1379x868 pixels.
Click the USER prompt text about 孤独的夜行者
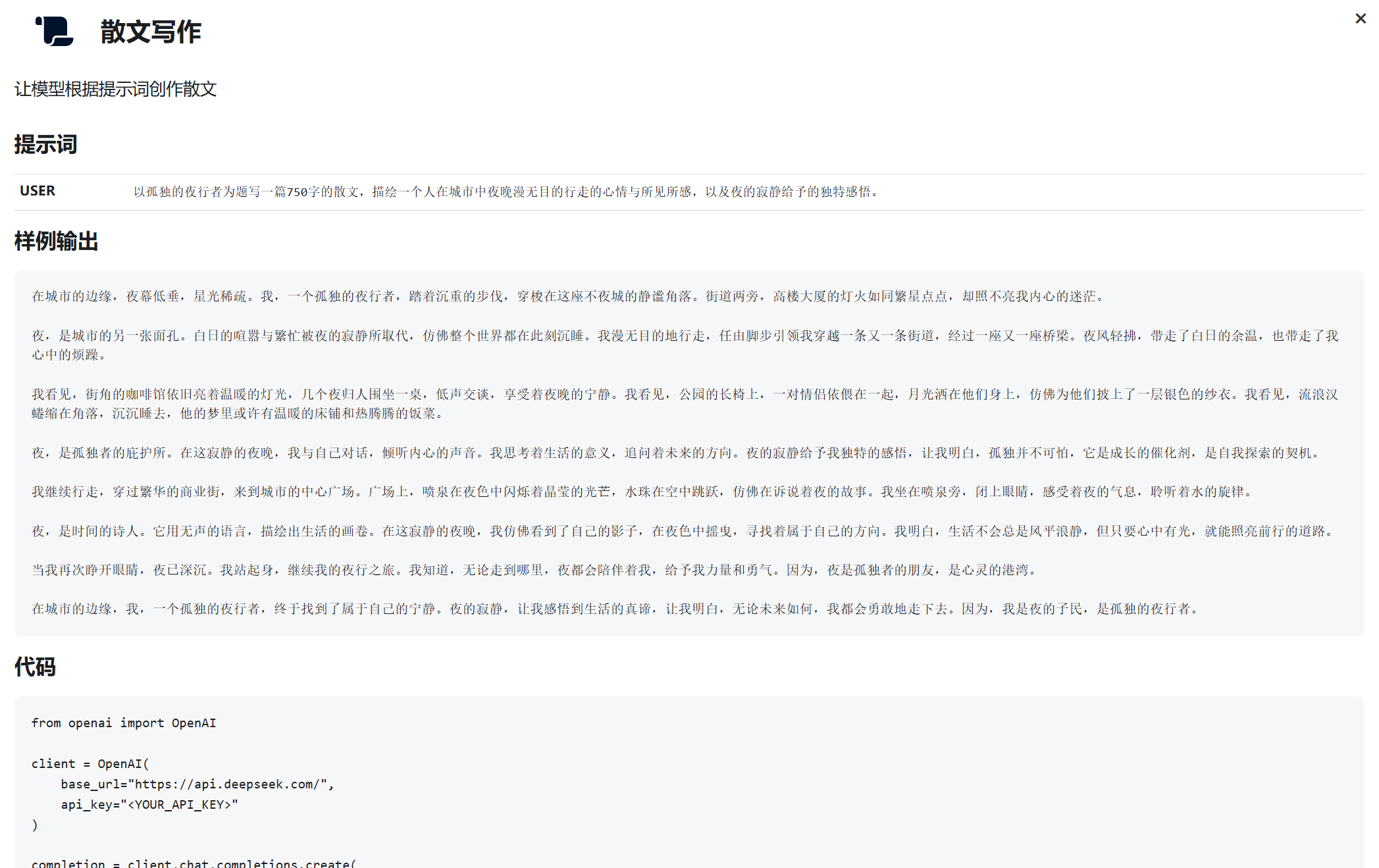[506, 191]
